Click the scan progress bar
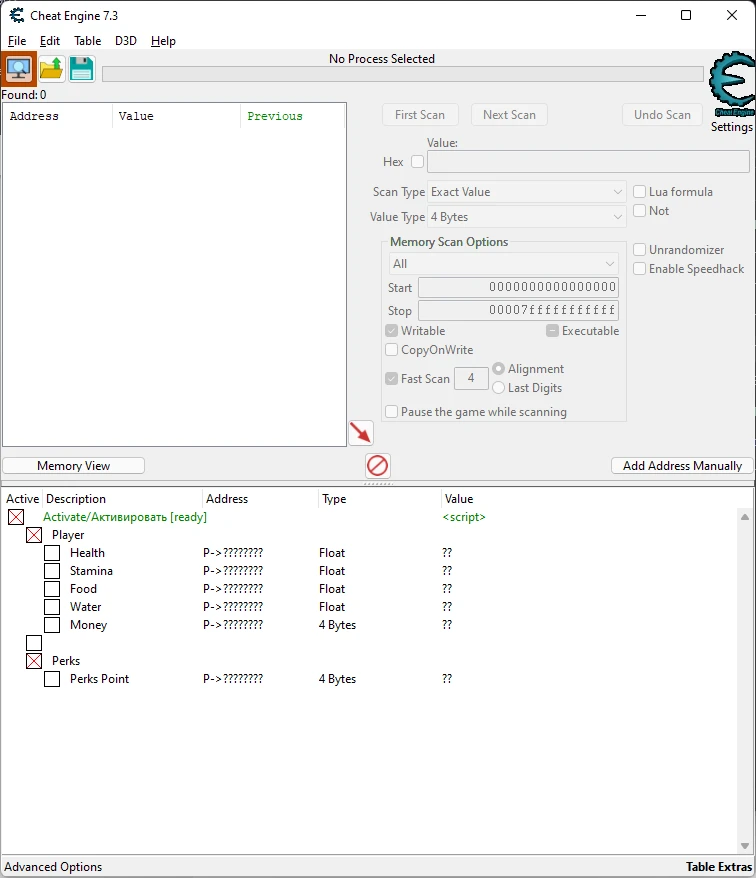The width and height of the screenshot is (756, 878). (403, 74)
